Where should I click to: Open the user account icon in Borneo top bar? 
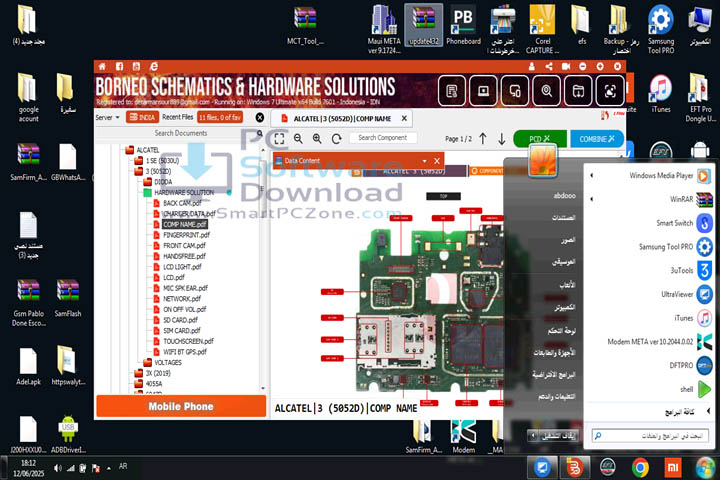532,67
